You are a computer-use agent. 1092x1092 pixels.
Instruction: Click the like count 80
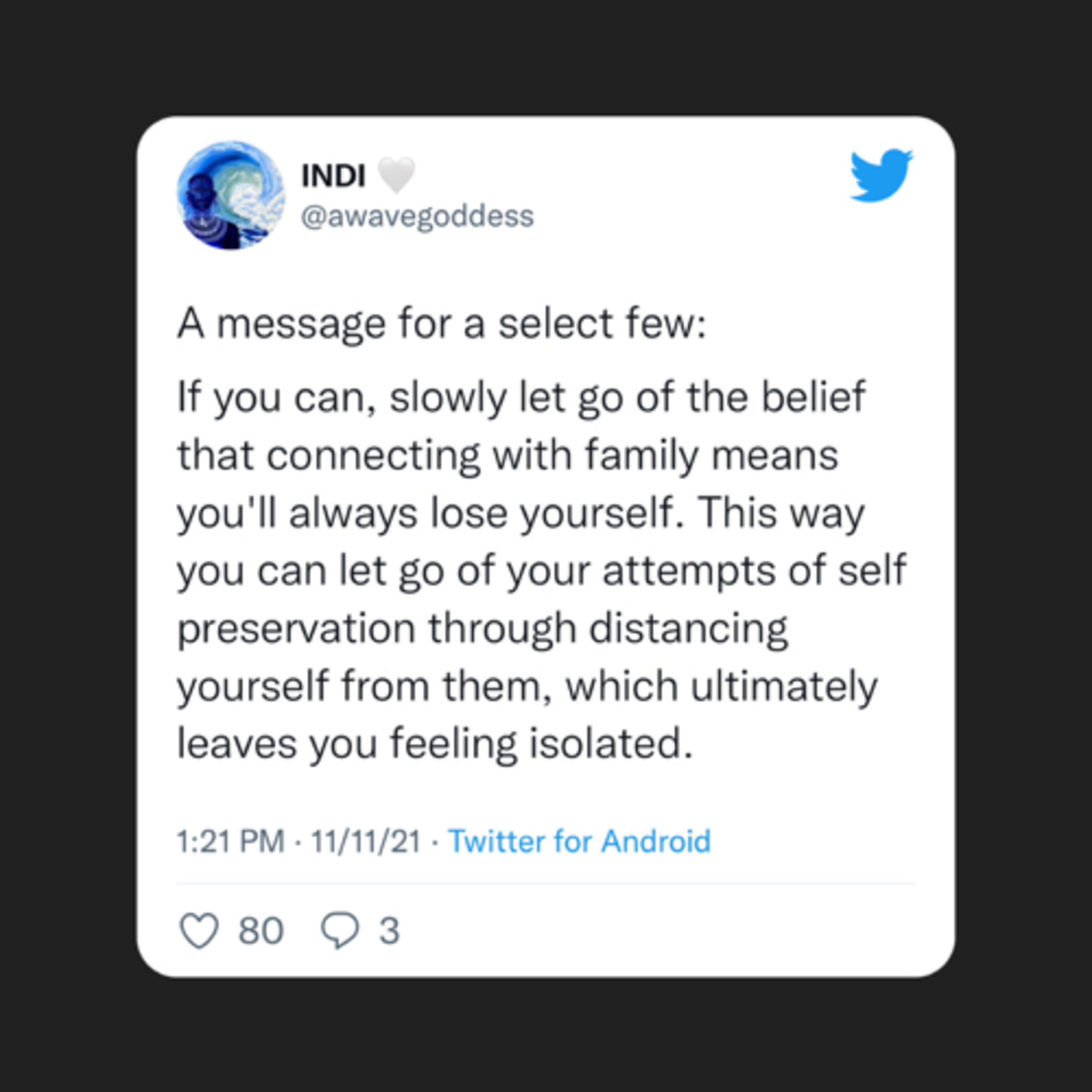pos(261,931)
